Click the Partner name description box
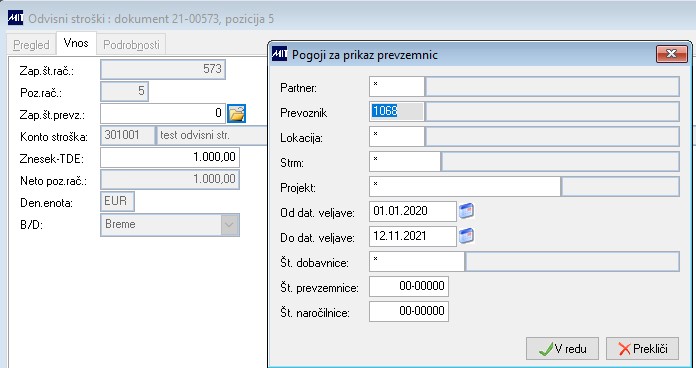The image size is (696, 368). point(553,87)
